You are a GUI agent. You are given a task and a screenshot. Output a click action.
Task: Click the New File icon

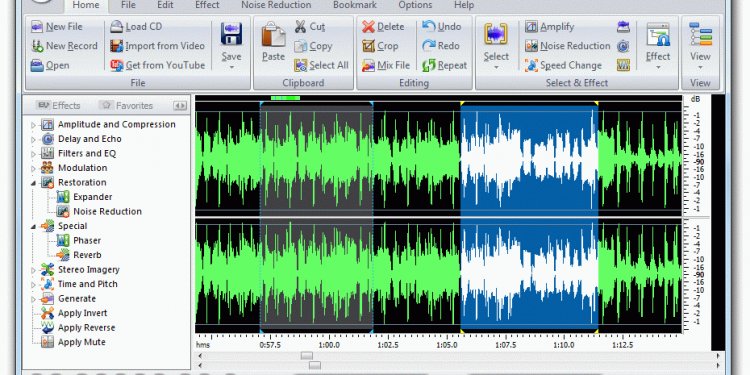tap(37, 27)
